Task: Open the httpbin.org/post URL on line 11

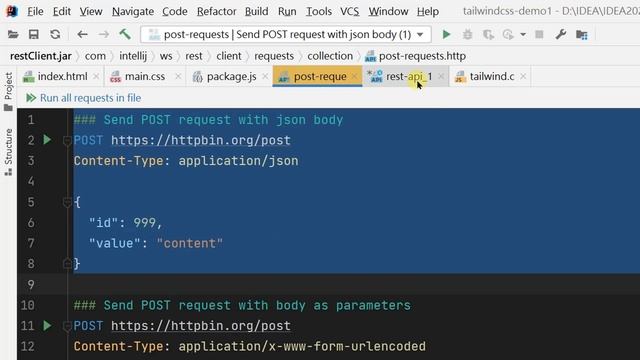Action: pyautogui.click(x=201, y=326)
